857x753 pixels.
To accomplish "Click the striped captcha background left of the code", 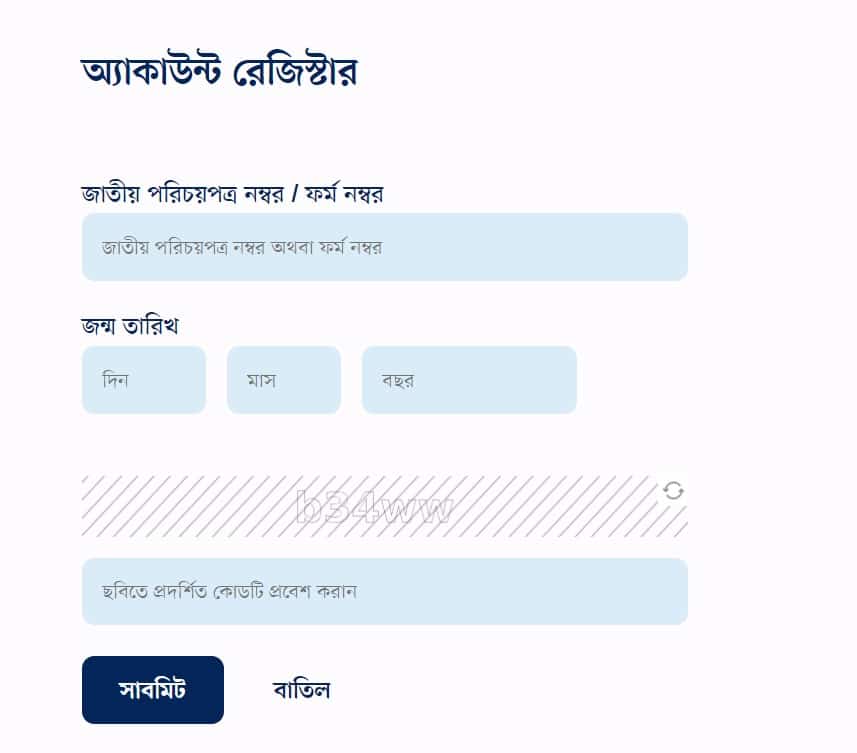I will pos(186,507).
